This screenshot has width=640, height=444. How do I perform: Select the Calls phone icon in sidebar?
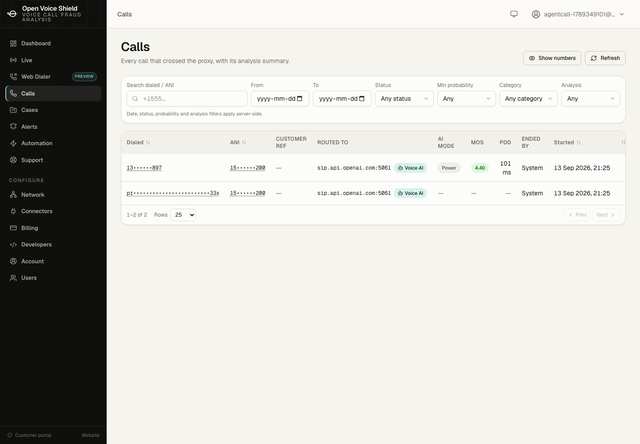tap(13, 93)
